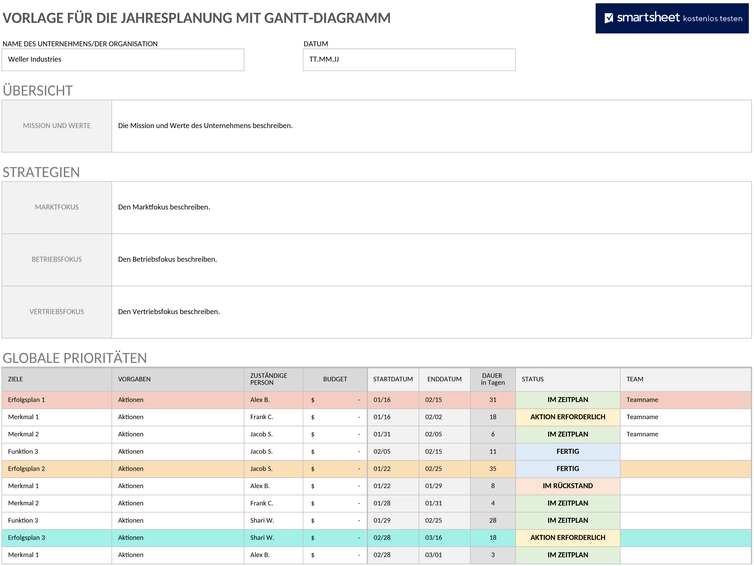The width and height of the screenshot is (754, 566).
Task: Select AKTION ERFORDERLICH status of Erfolgsplan 3
Action: pos(568,538)
